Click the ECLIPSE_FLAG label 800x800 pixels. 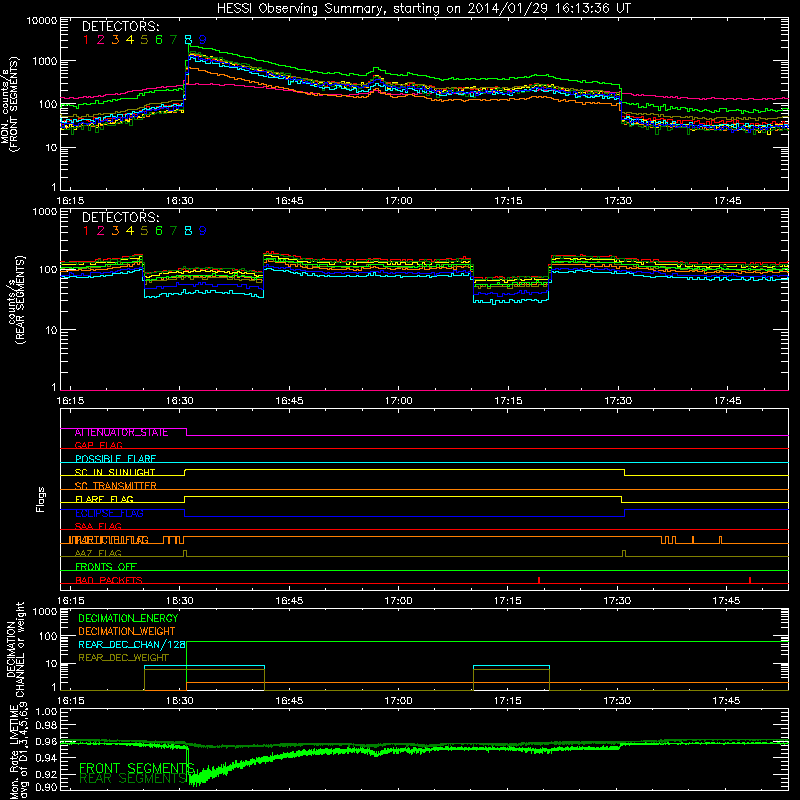click(109, 513)
